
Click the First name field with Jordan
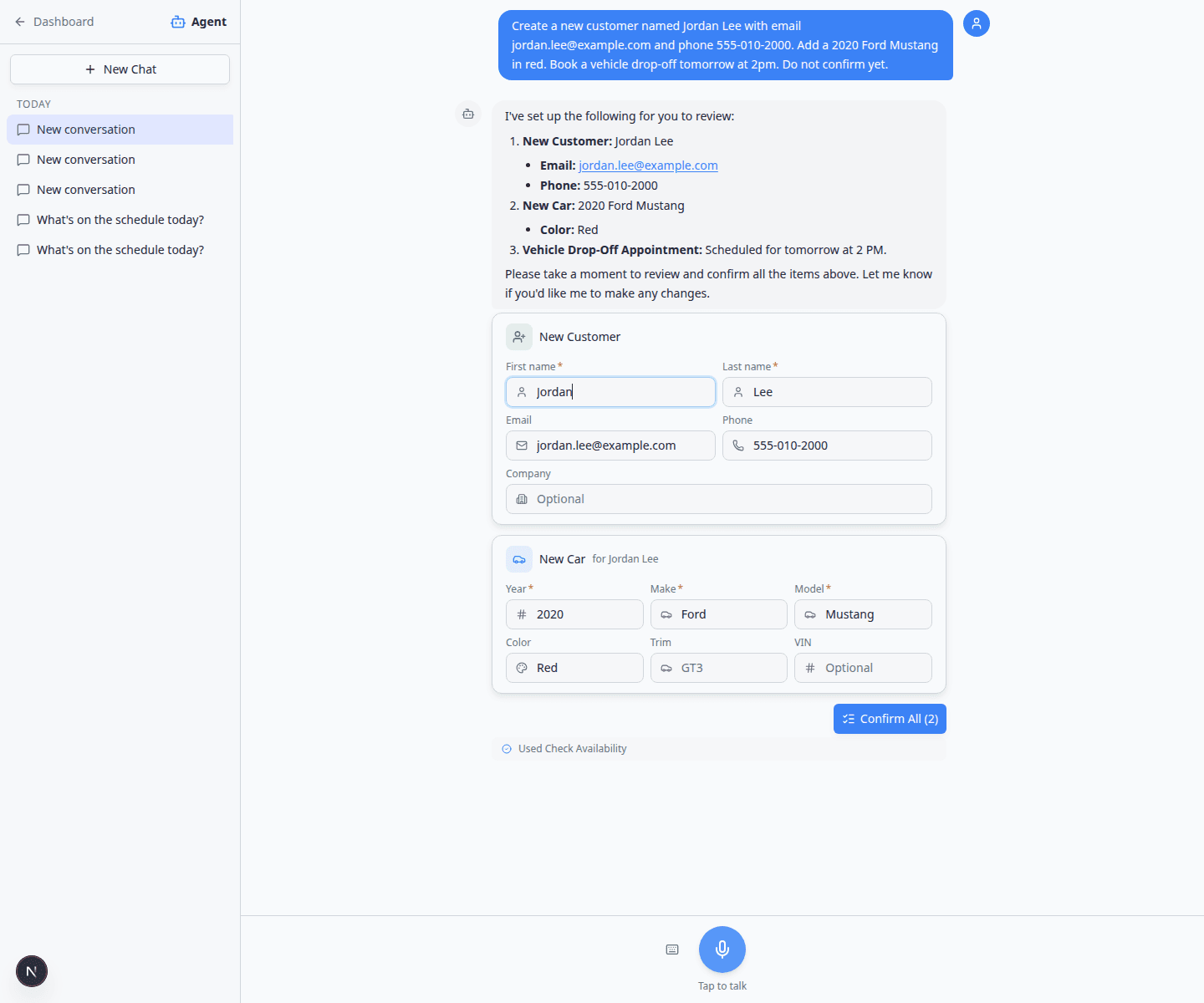610,392
